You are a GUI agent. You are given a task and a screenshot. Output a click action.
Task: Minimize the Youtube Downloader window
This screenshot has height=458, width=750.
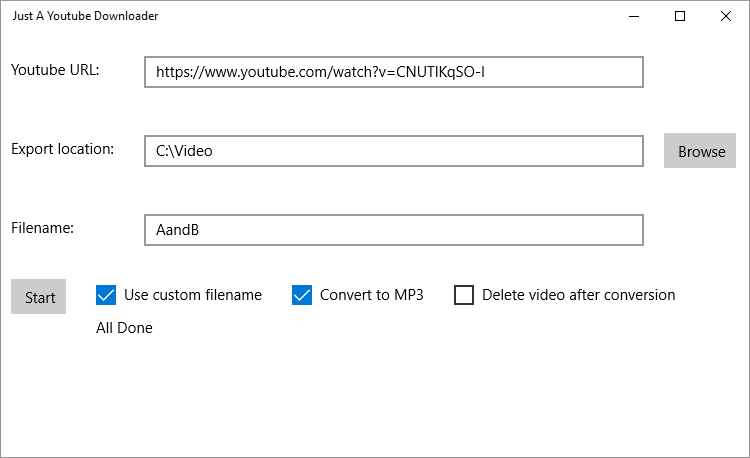634,16
